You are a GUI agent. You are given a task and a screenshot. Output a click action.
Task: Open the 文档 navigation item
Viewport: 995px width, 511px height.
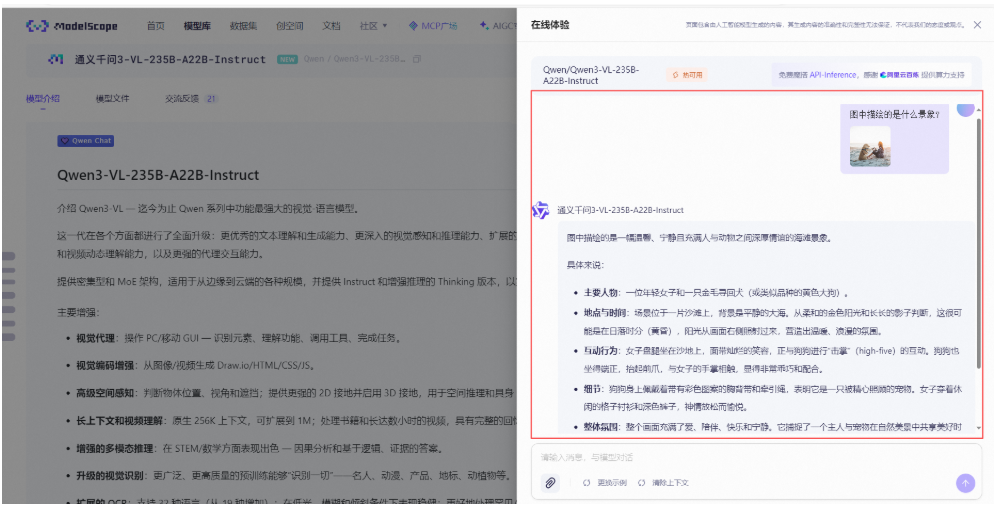(331, 26)
